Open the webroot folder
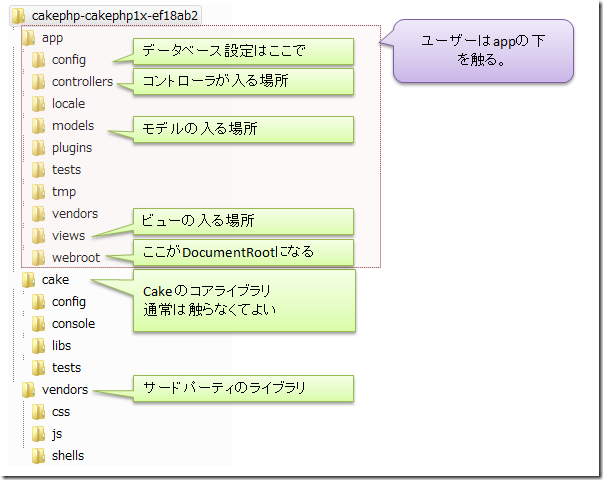 (66, 257)
